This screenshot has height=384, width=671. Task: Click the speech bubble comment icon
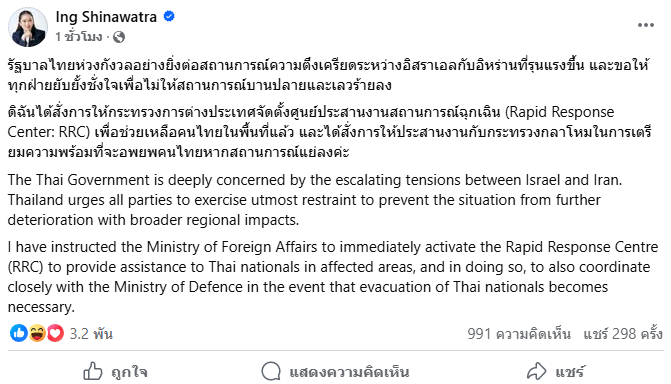point(271,371)
